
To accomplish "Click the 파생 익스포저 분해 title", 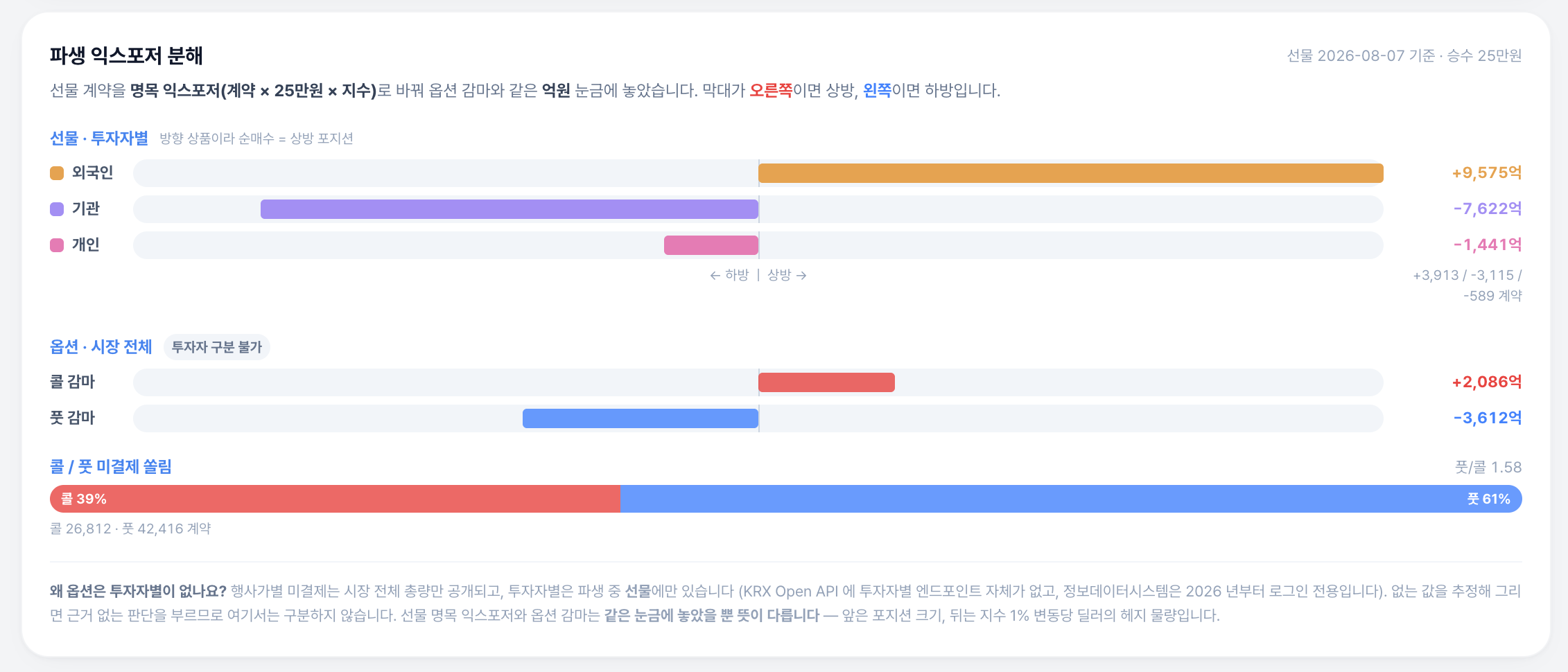I will (x=126, y=56).
